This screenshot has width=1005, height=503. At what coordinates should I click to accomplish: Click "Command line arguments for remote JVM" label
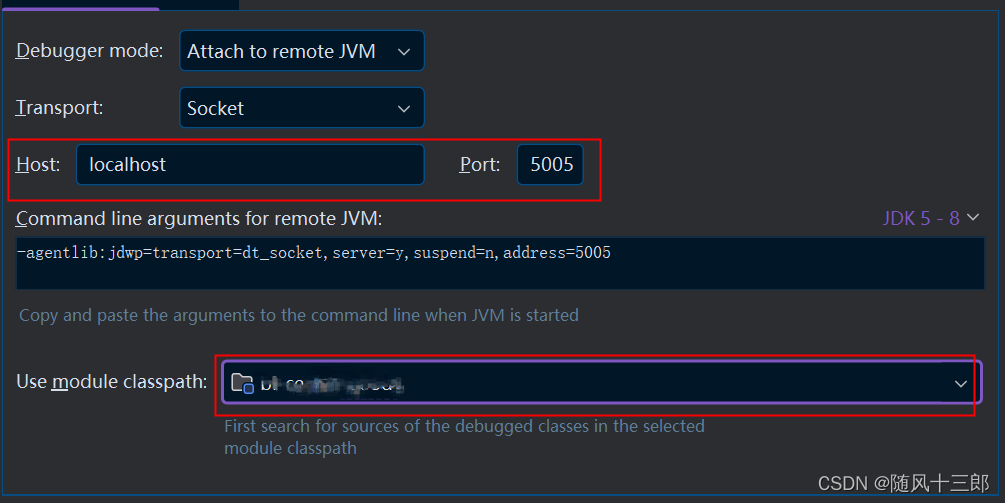click(x=199, y=219)
